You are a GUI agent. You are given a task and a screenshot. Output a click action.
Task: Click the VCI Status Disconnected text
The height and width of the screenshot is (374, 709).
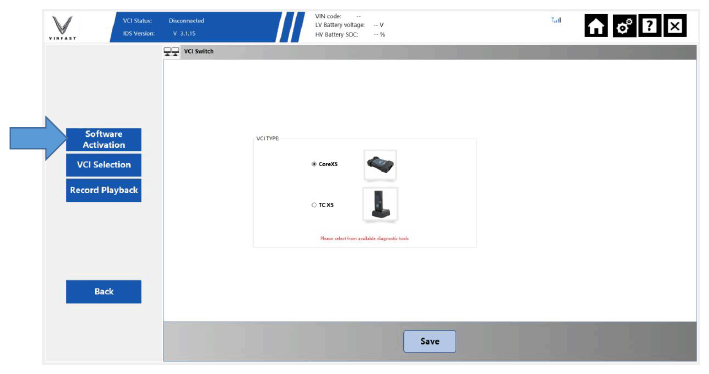[186, 21]
